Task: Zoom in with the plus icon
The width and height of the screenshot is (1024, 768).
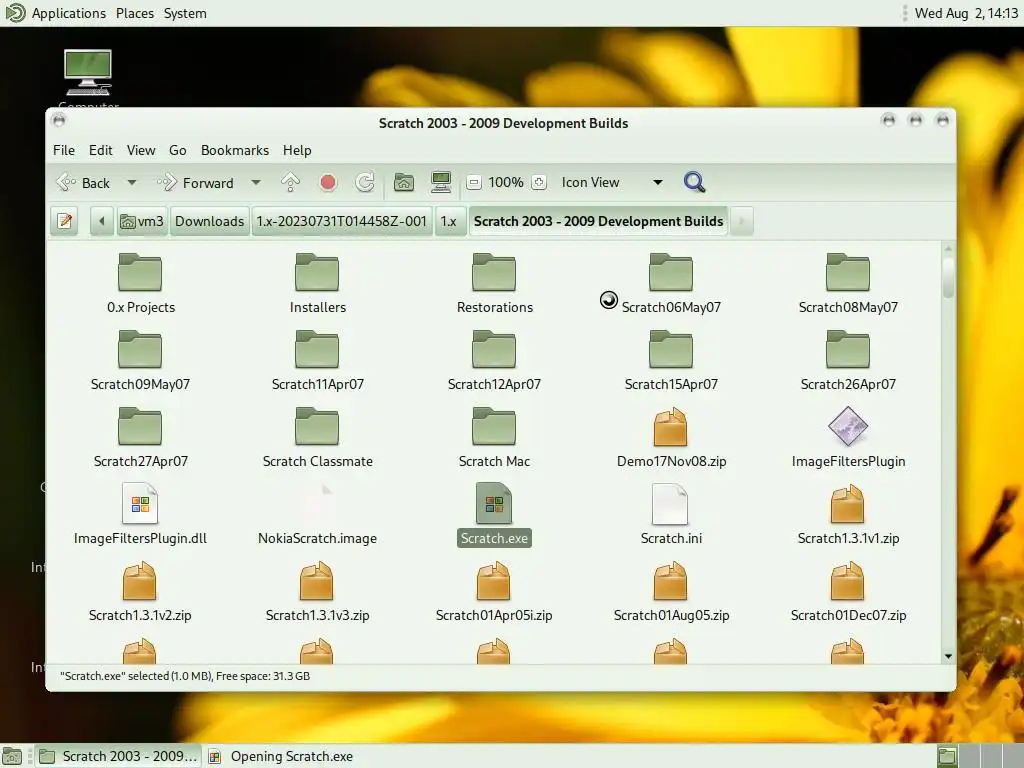Action: (539, 182)
